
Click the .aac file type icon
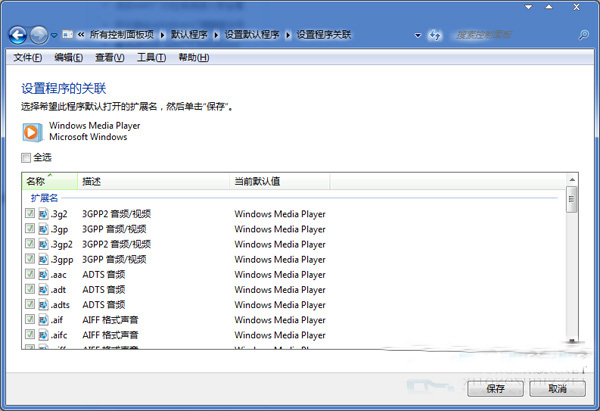[x=43, y=274]
